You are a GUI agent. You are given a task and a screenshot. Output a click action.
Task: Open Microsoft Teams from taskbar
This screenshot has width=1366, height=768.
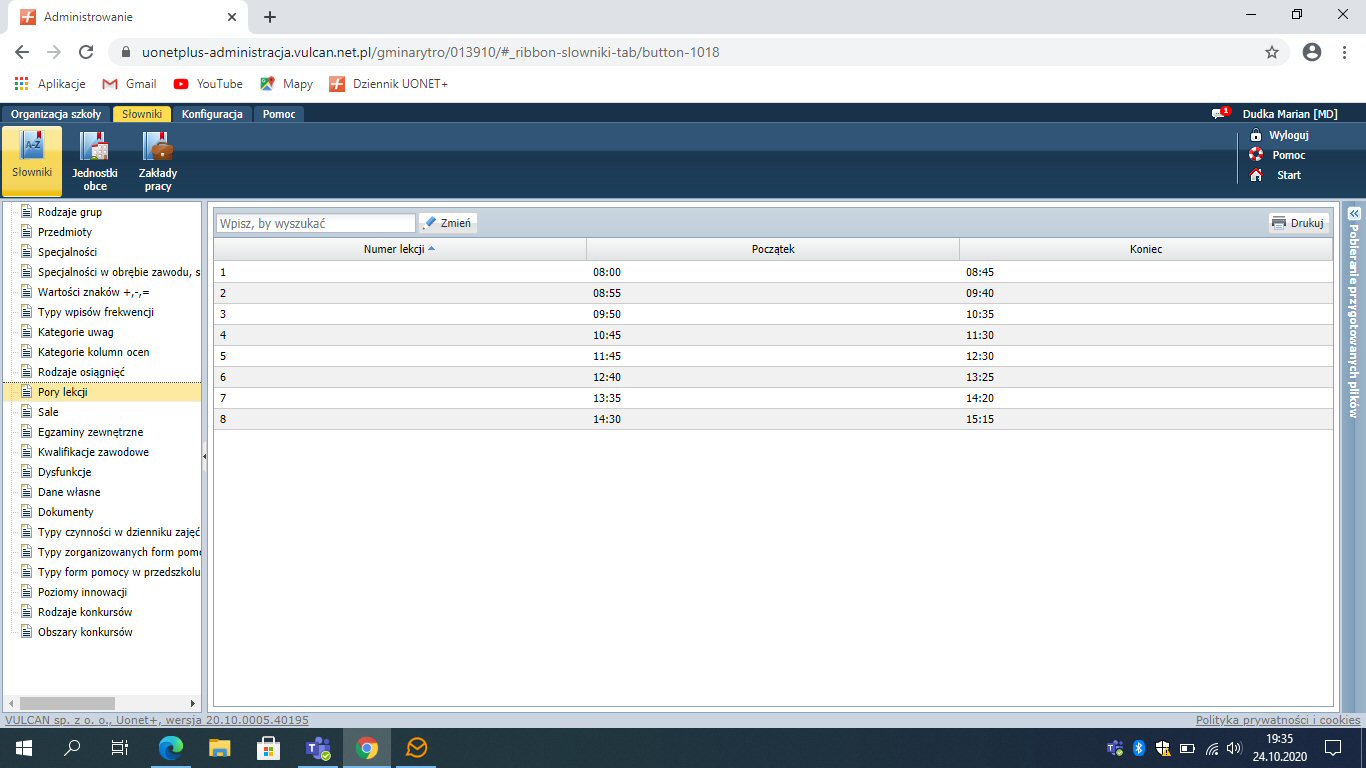(318, 748)
